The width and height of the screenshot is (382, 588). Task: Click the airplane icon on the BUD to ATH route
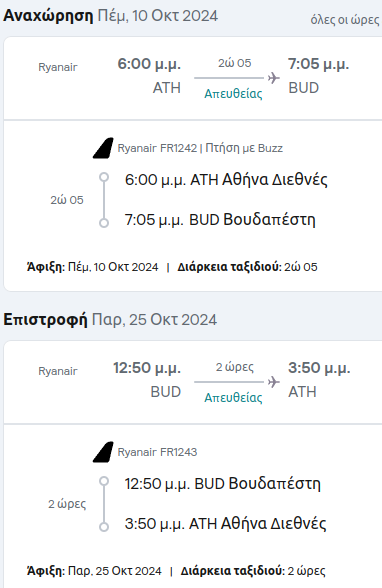[x=274, y=382]
